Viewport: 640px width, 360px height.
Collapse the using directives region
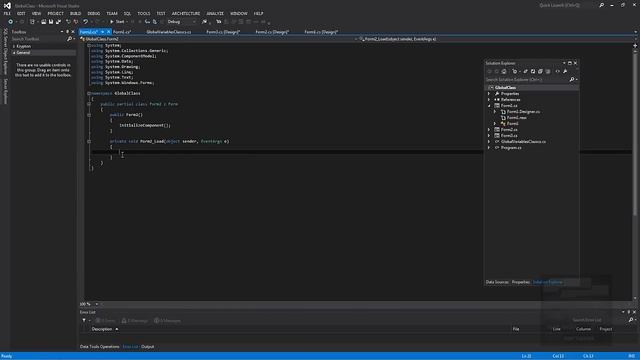89,45
